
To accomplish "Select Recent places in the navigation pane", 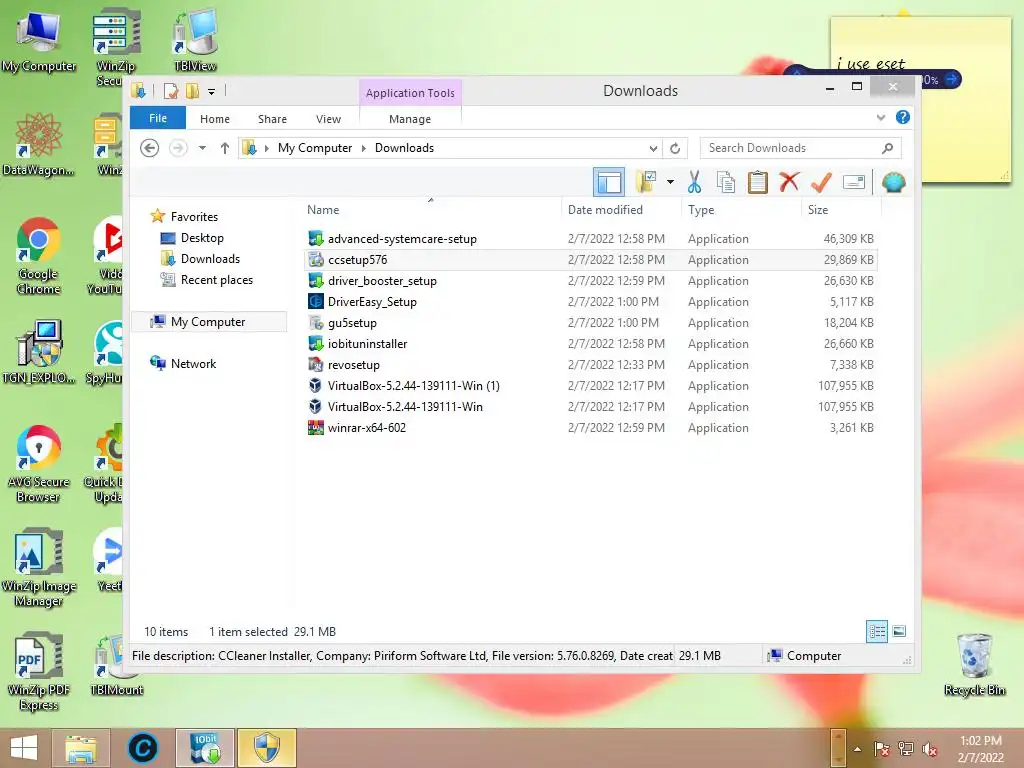I will pos(216,280).
